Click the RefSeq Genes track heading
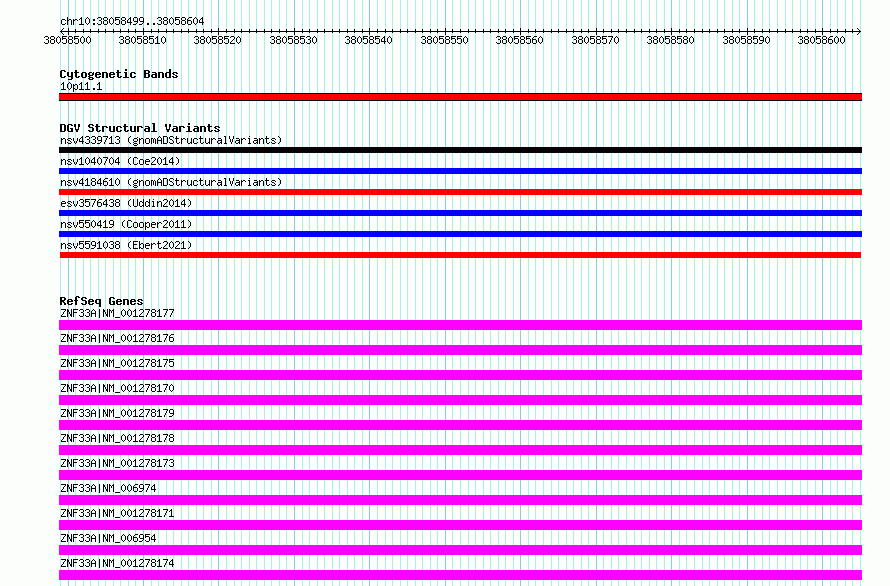 101,301
